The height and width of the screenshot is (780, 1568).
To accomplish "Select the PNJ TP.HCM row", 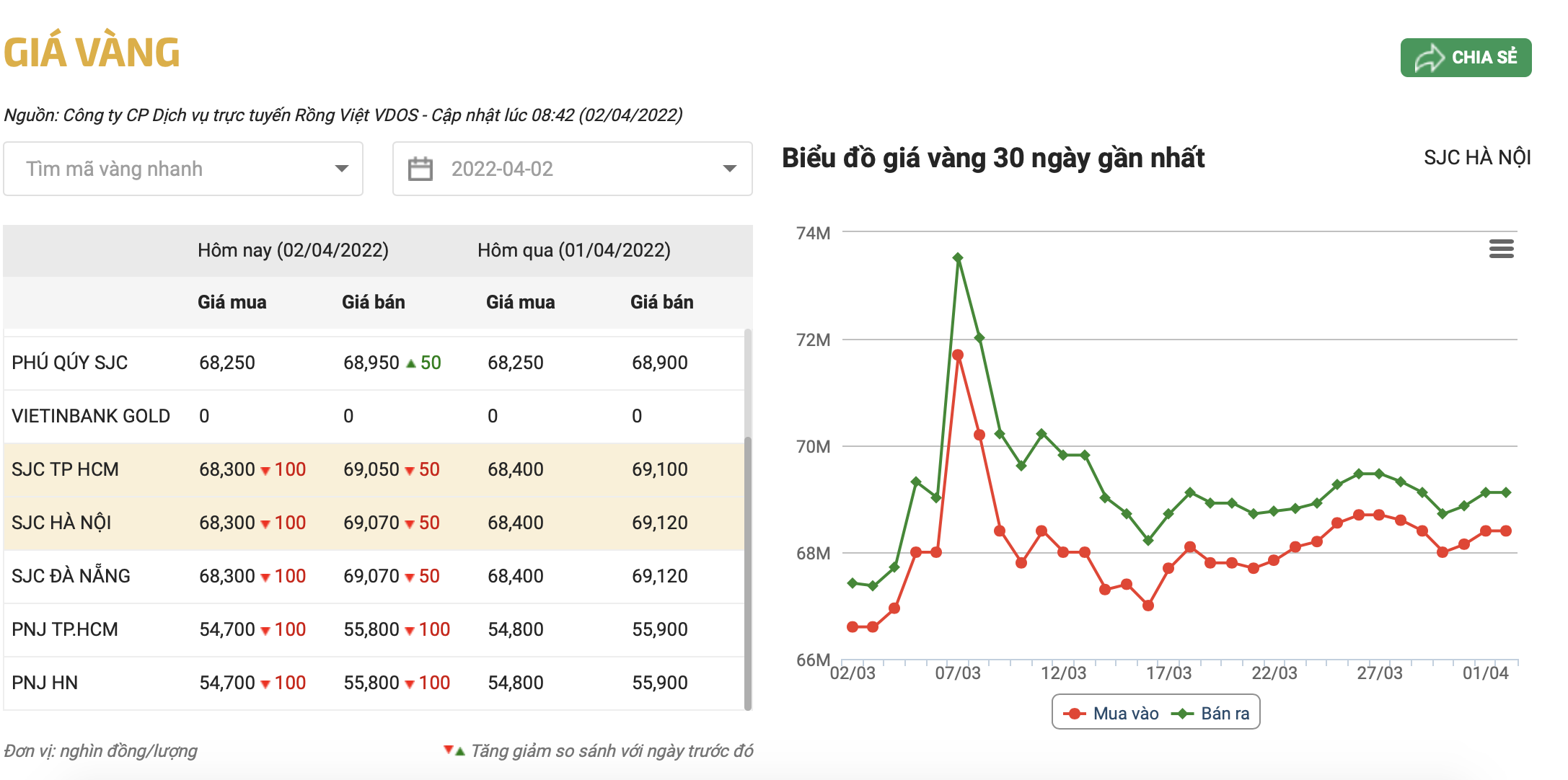I will click(374, 629).
